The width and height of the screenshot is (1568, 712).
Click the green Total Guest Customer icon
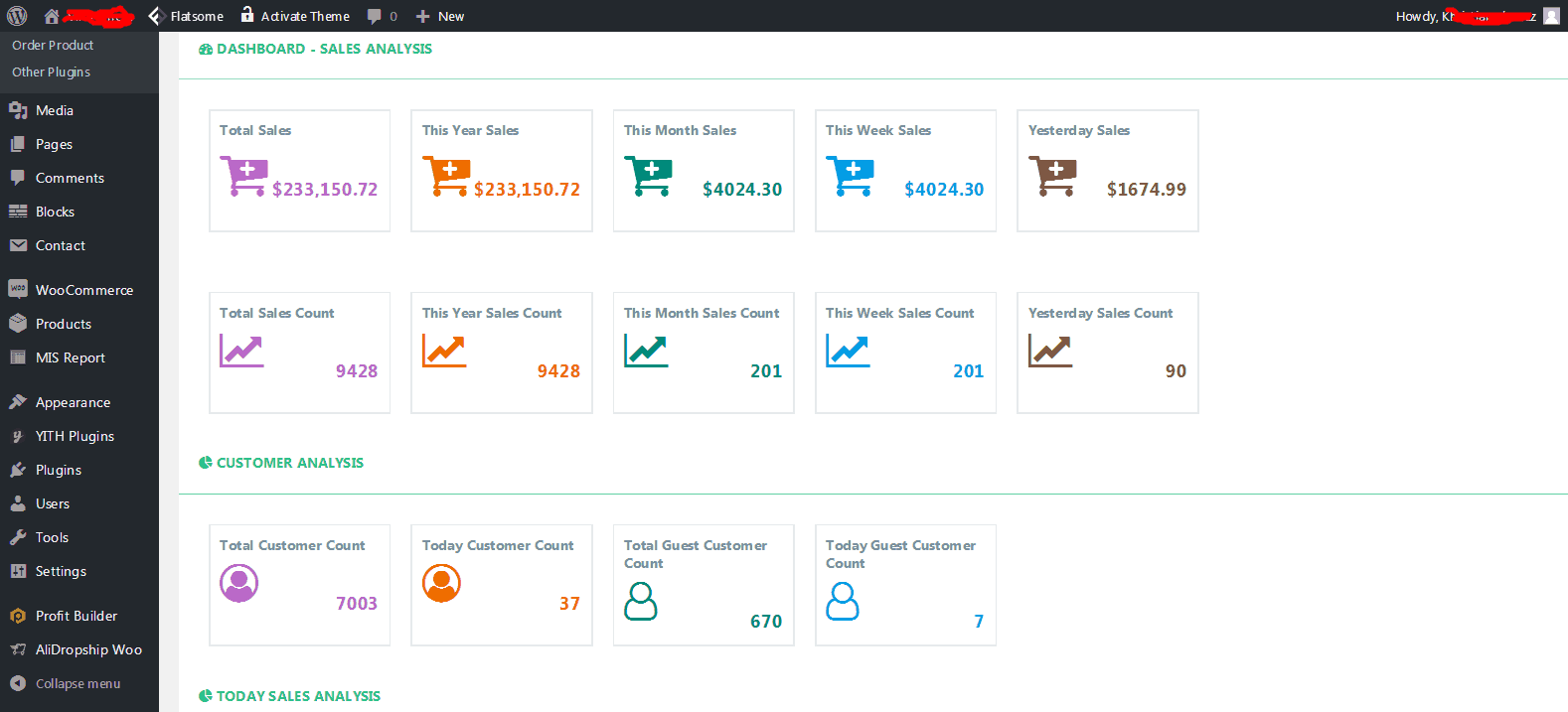[641, 601]
